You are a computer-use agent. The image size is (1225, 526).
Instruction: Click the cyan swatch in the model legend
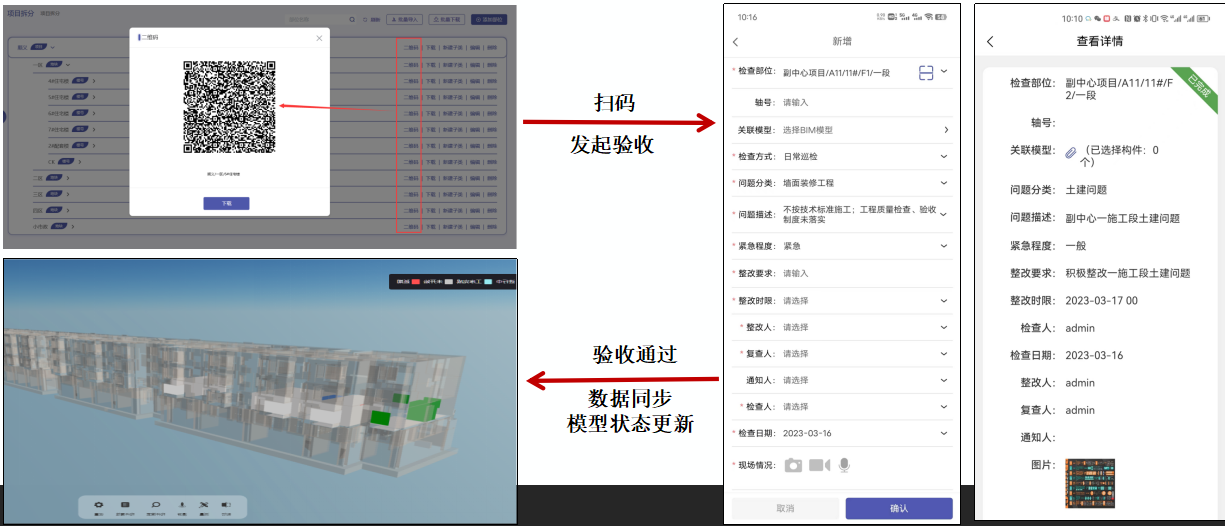pyautogui.click(x=487, y=283)
